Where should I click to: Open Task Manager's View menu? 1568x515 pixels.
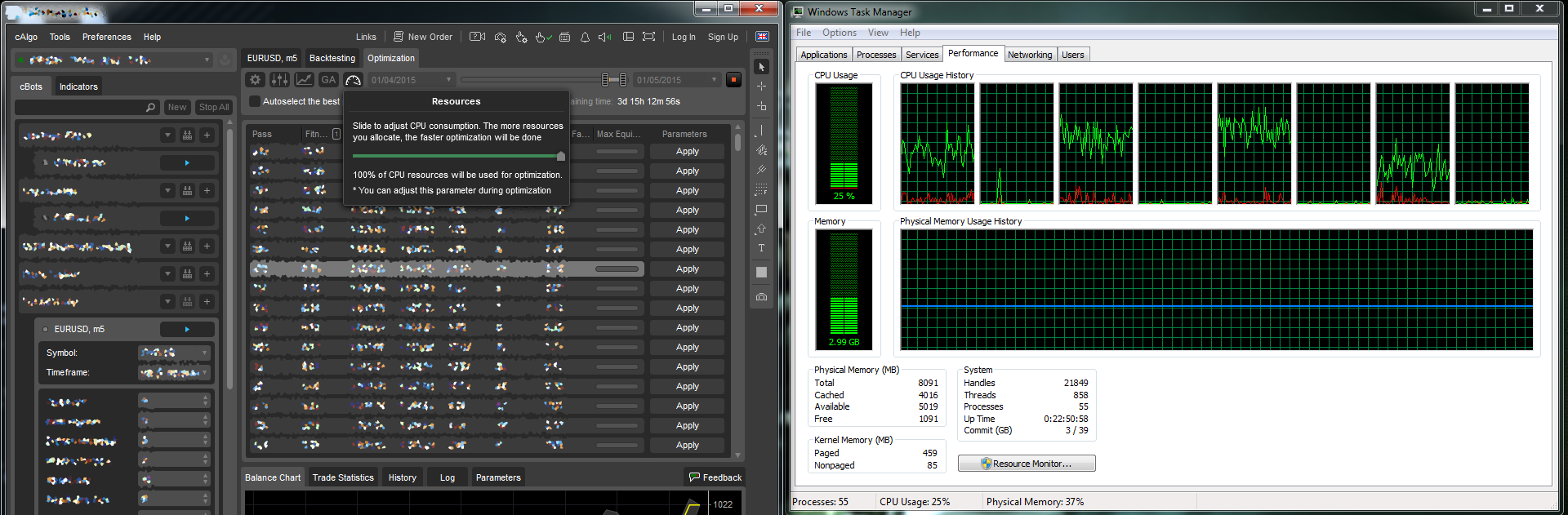pos(878,33)
